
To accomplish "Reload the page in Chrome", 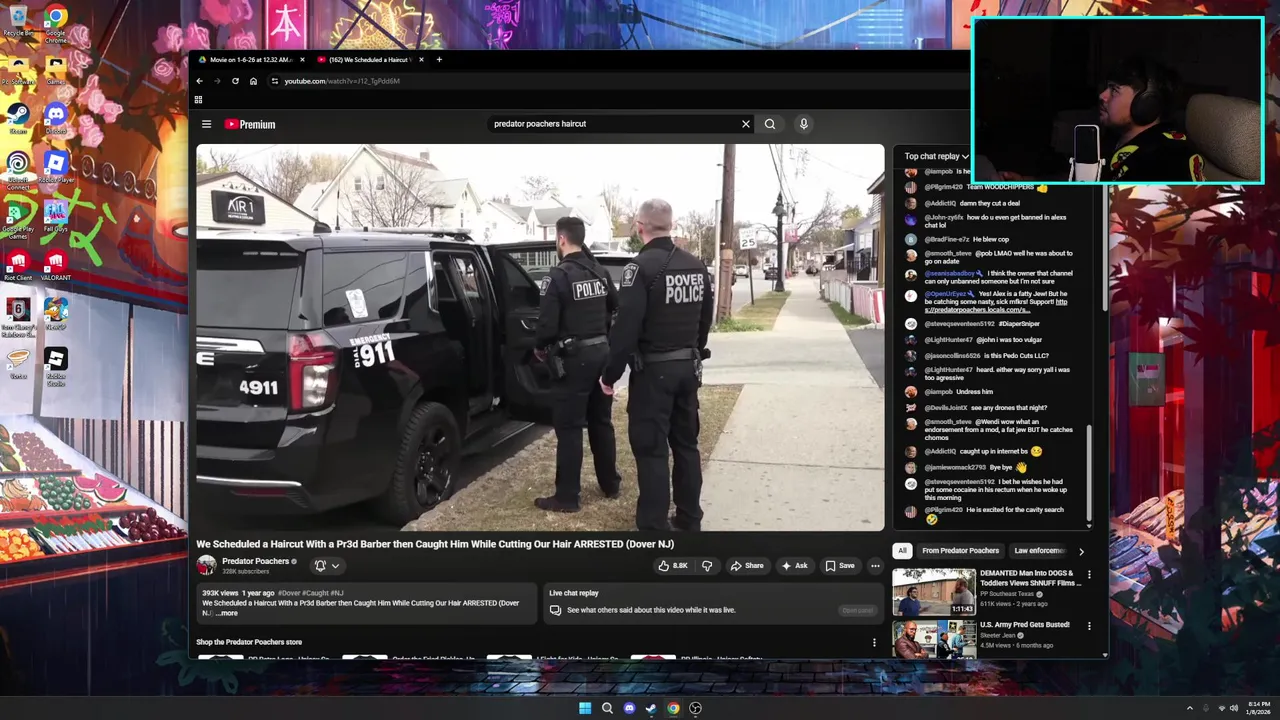I will pyautogui.click(x=235, y=81).
